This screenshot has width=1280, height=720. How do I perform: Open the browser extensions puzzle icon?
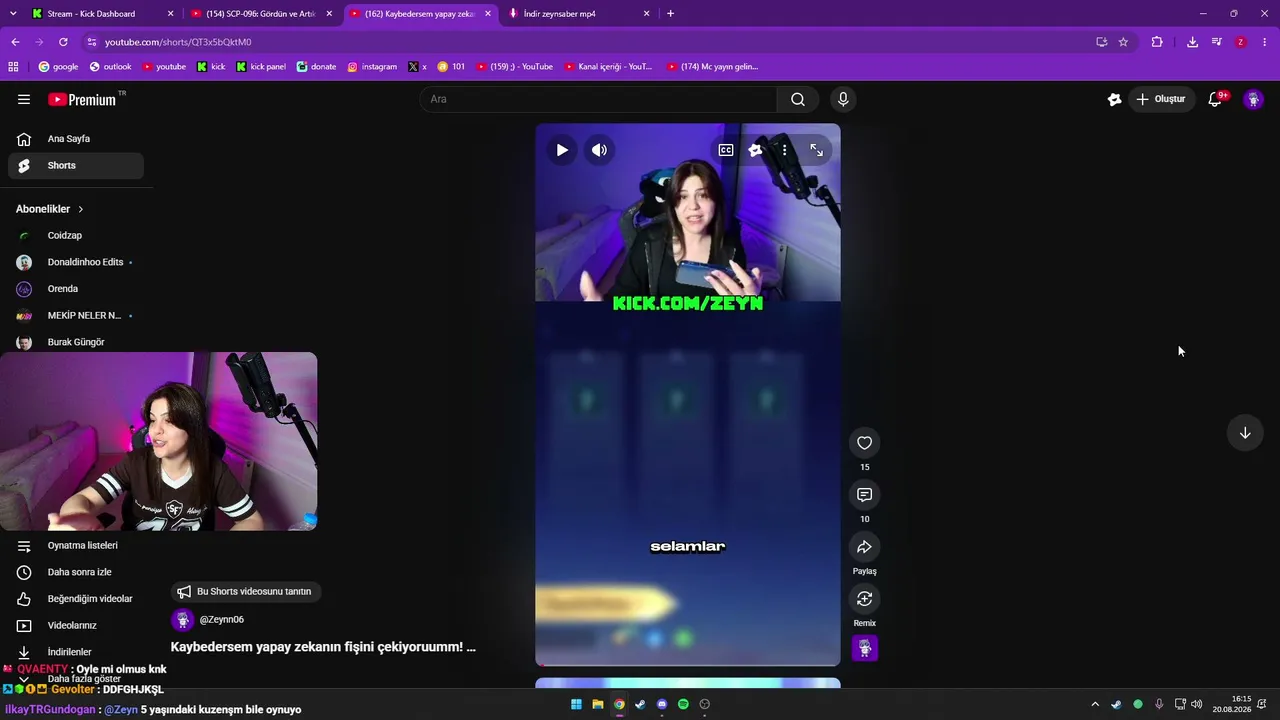(x=1157, y=42)
